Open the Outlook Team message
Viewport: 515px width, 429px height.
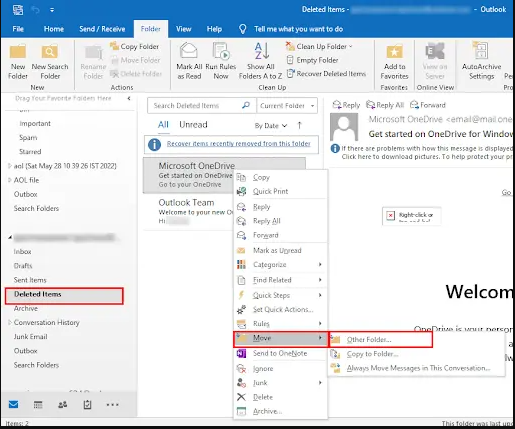coord(189,211)
